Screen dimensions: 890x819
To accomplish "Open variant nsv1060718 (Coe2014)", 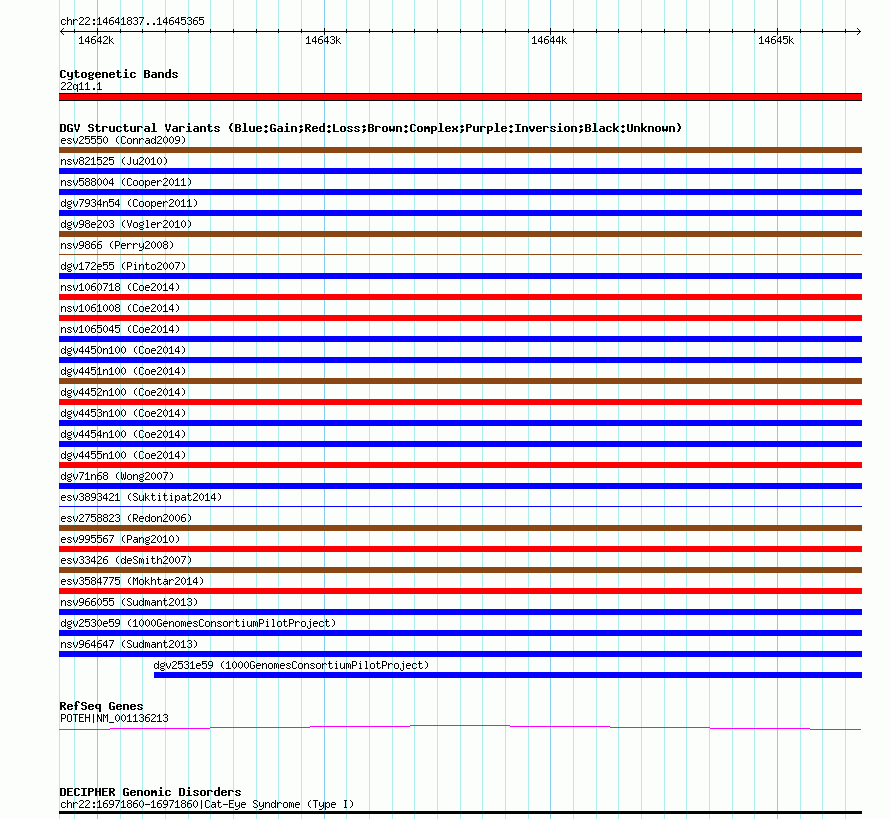I will tap(120, 287).
